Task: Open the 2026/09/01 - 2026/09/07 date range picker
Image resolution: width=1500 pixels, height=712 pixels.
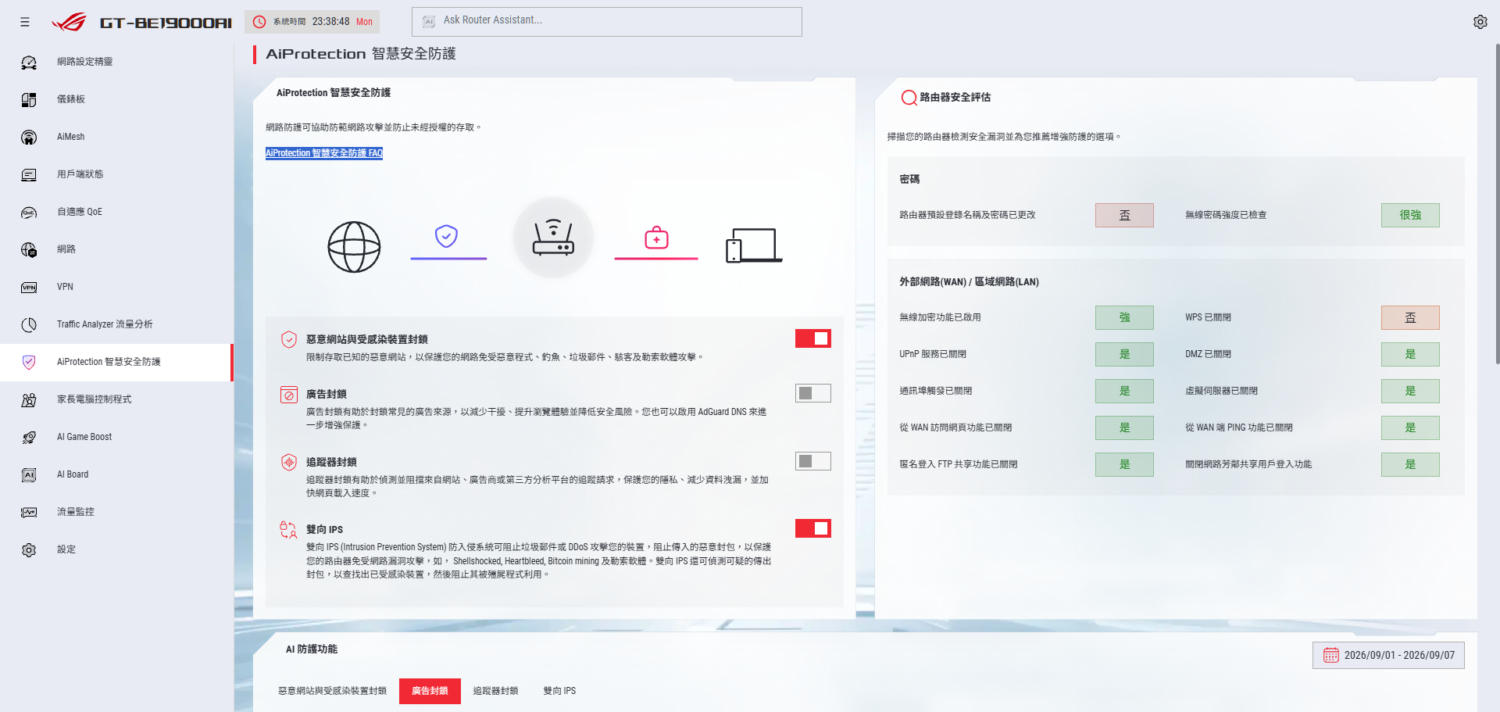Action: pyautogui.click(x=1388, y=655)
